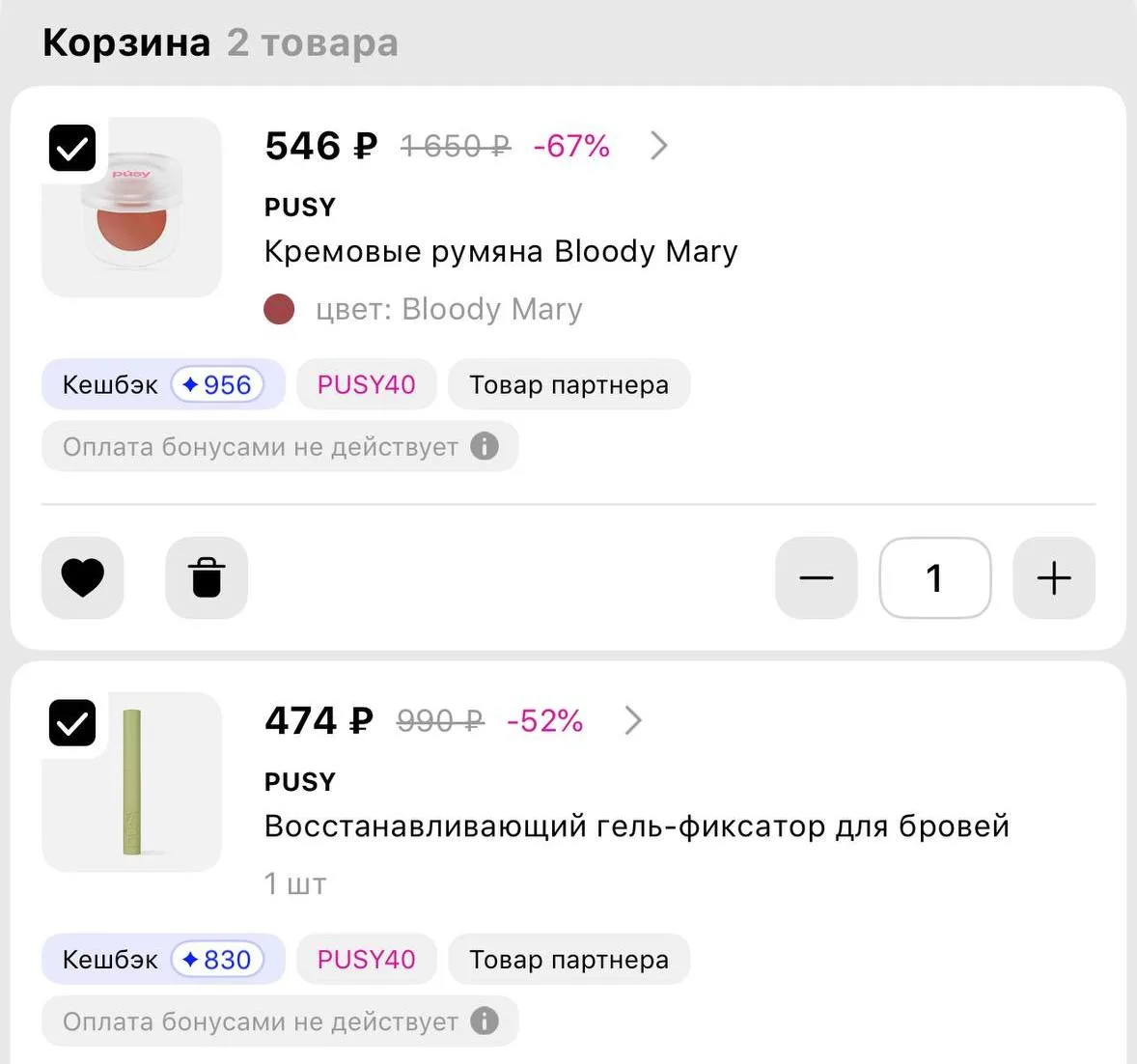Tap PUSY40 promo tag on brow gel
This screenshot has width=1137, height=1064.
pyautogui.click(x=366, y=960)
